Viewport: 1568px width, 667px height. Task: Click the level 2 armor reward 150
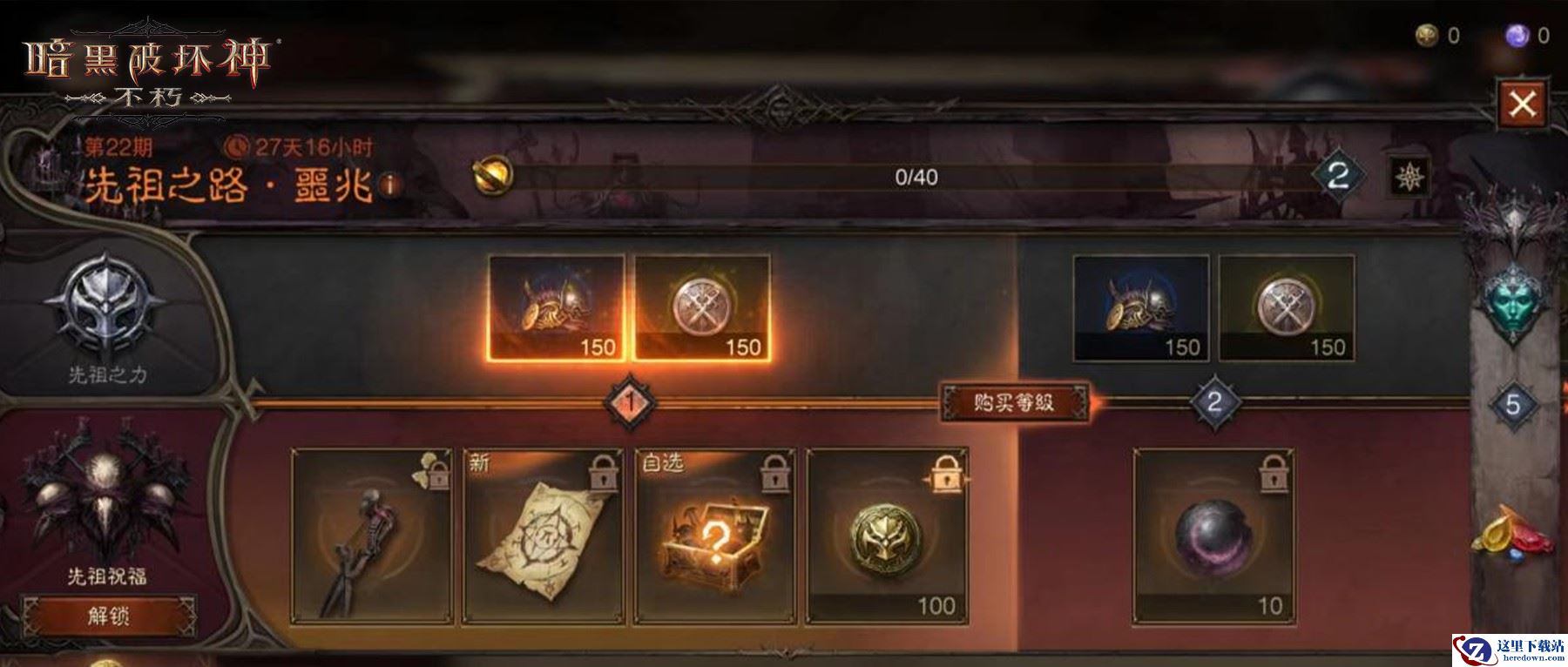[1141, 307]
